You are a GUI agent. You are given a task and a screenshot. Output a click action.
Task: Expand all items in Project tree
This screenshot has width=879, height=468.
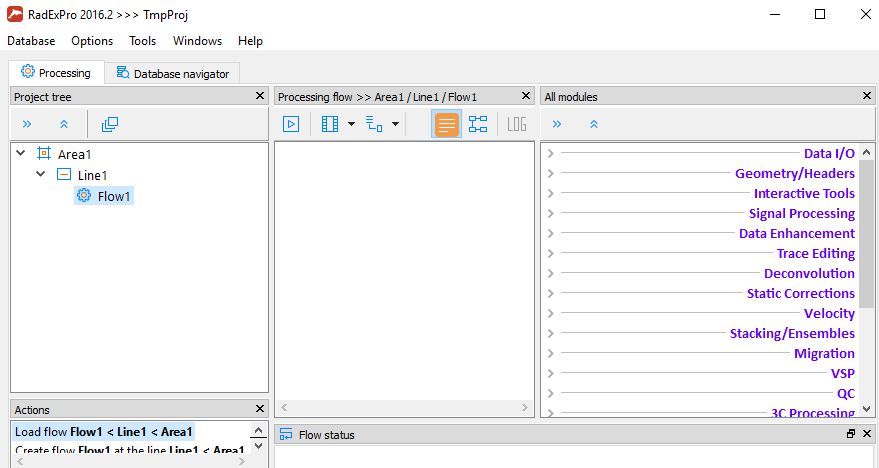(x=27, y=124)
